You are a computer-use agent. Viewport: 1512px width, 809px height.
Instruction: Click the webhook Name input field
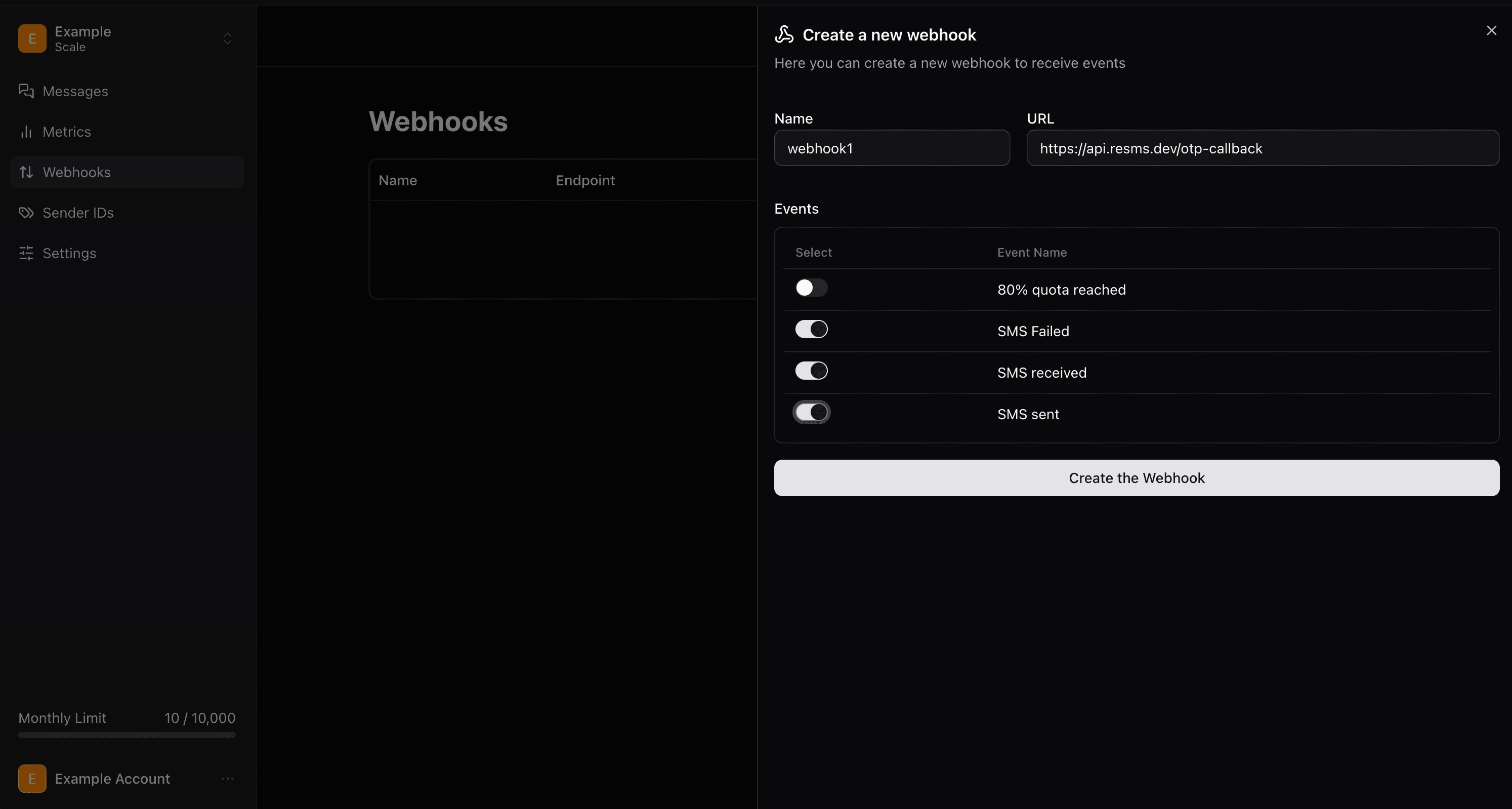892,148
